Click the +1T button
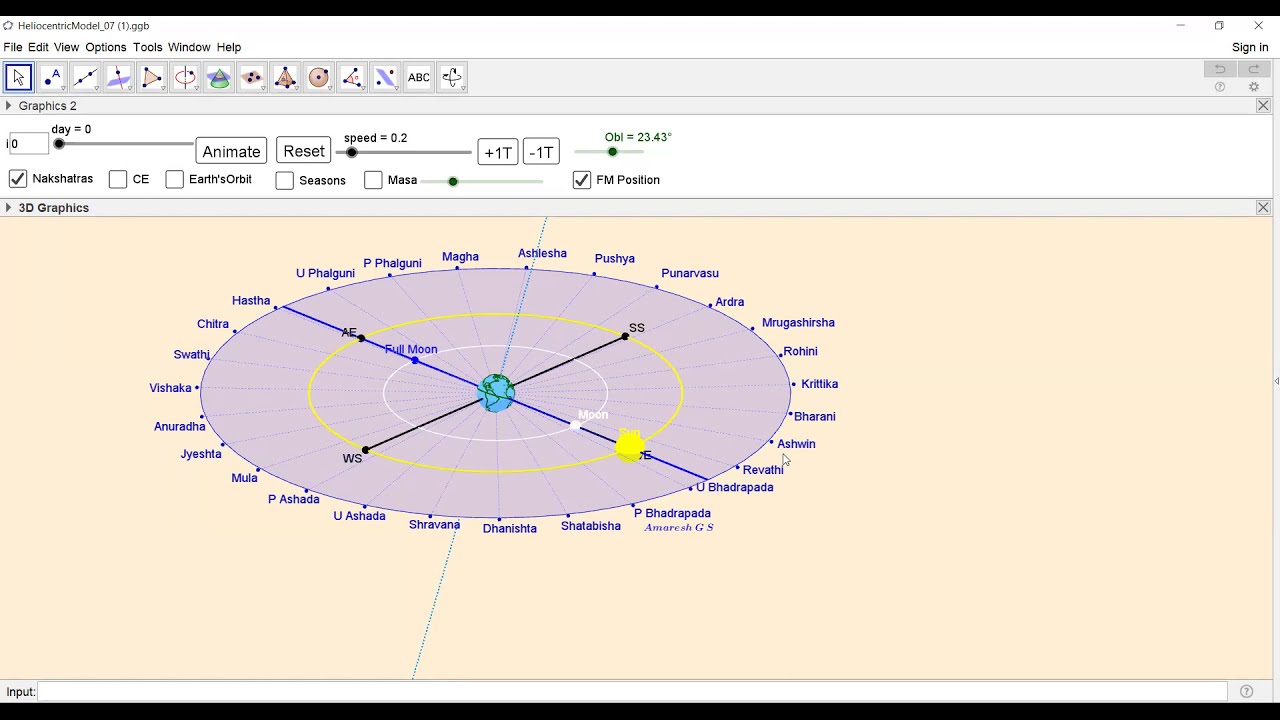The width and height of the screenshot is (1280, 720). coord(498,152)
